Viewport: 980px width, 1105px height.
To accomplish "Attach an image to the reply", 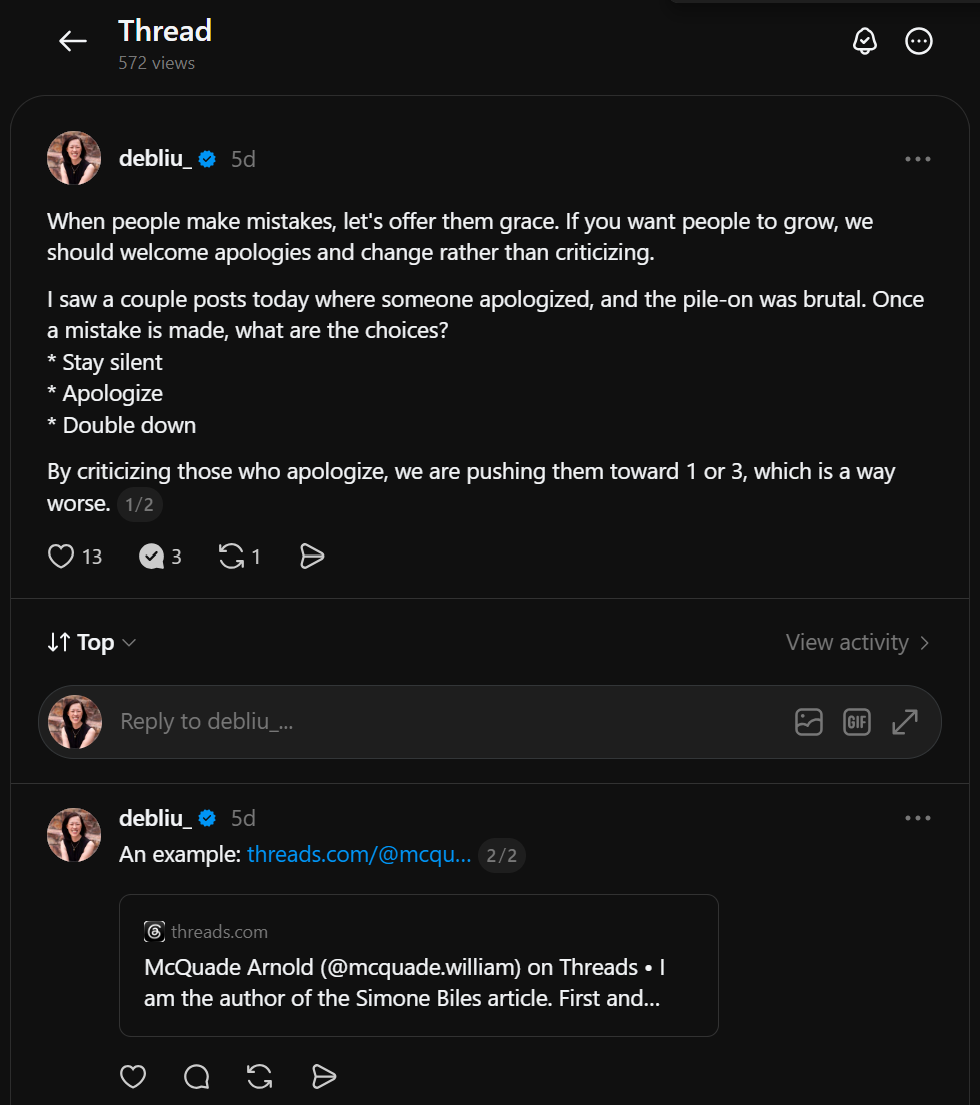I will pos(808,722).
